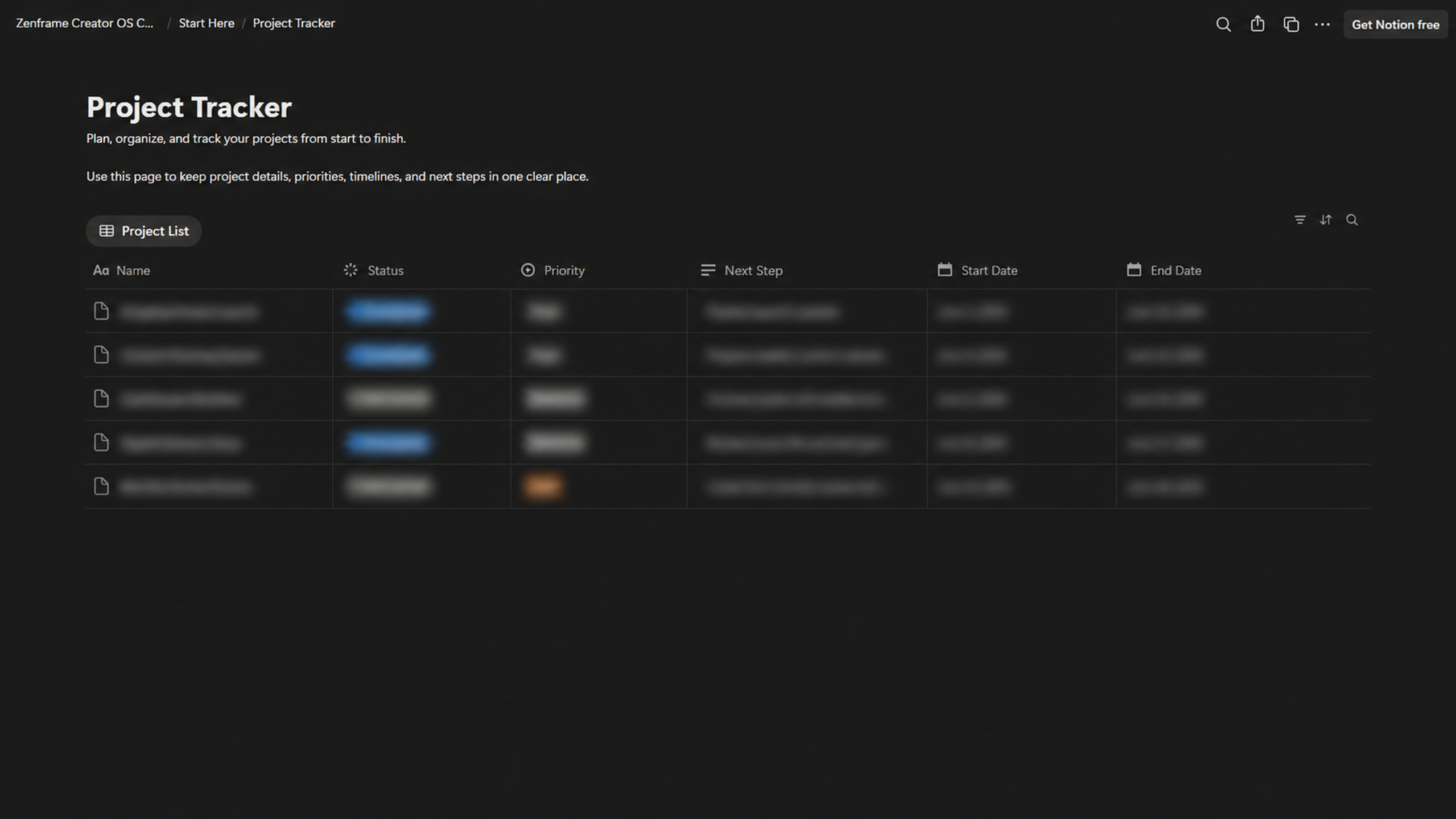
Task: Open the top bar search icon
Action: pos(1223,24)
